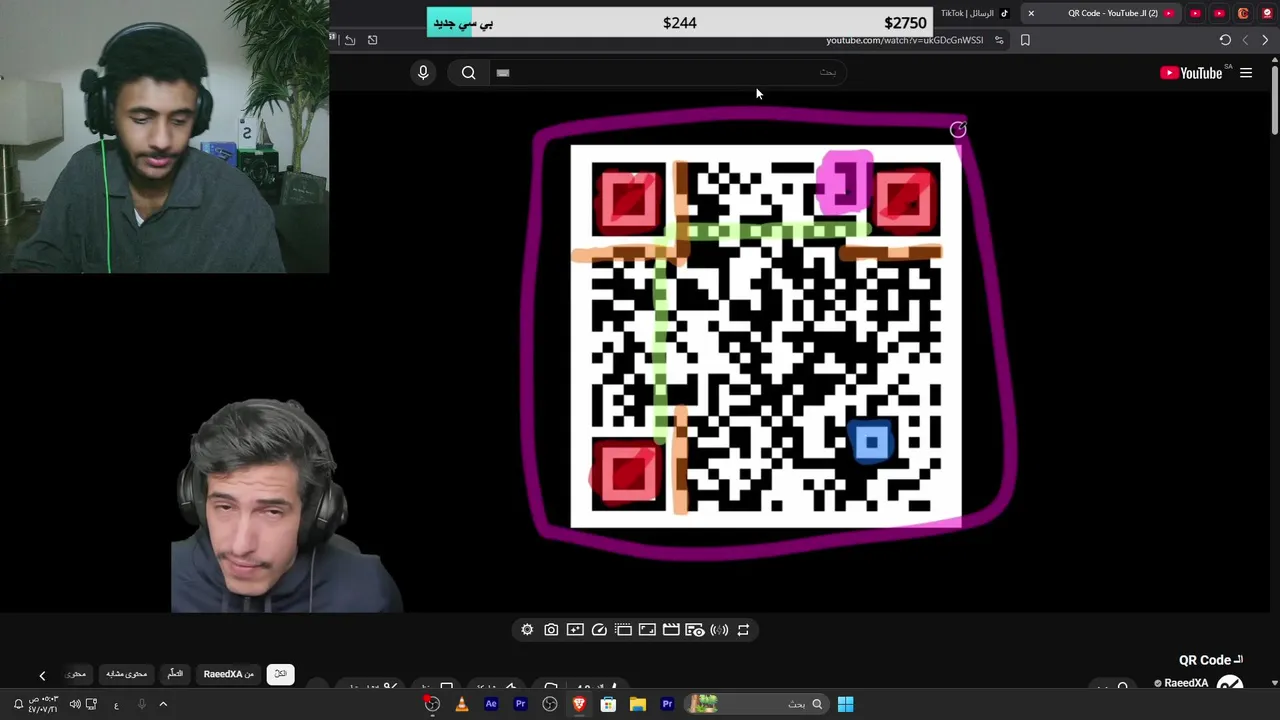Open OBS with red recording dot
The height and width of the screenshot is (720, 1280).
click(x=432, y=704)
